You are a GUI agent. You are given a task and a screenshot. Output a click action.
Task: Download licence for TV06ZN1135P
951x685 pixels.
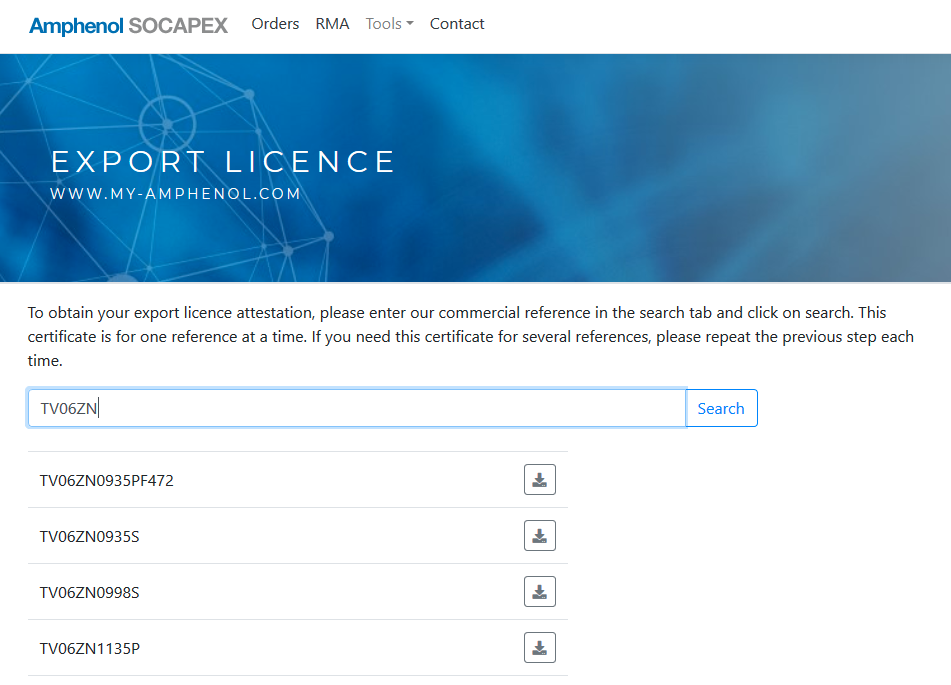540,647
